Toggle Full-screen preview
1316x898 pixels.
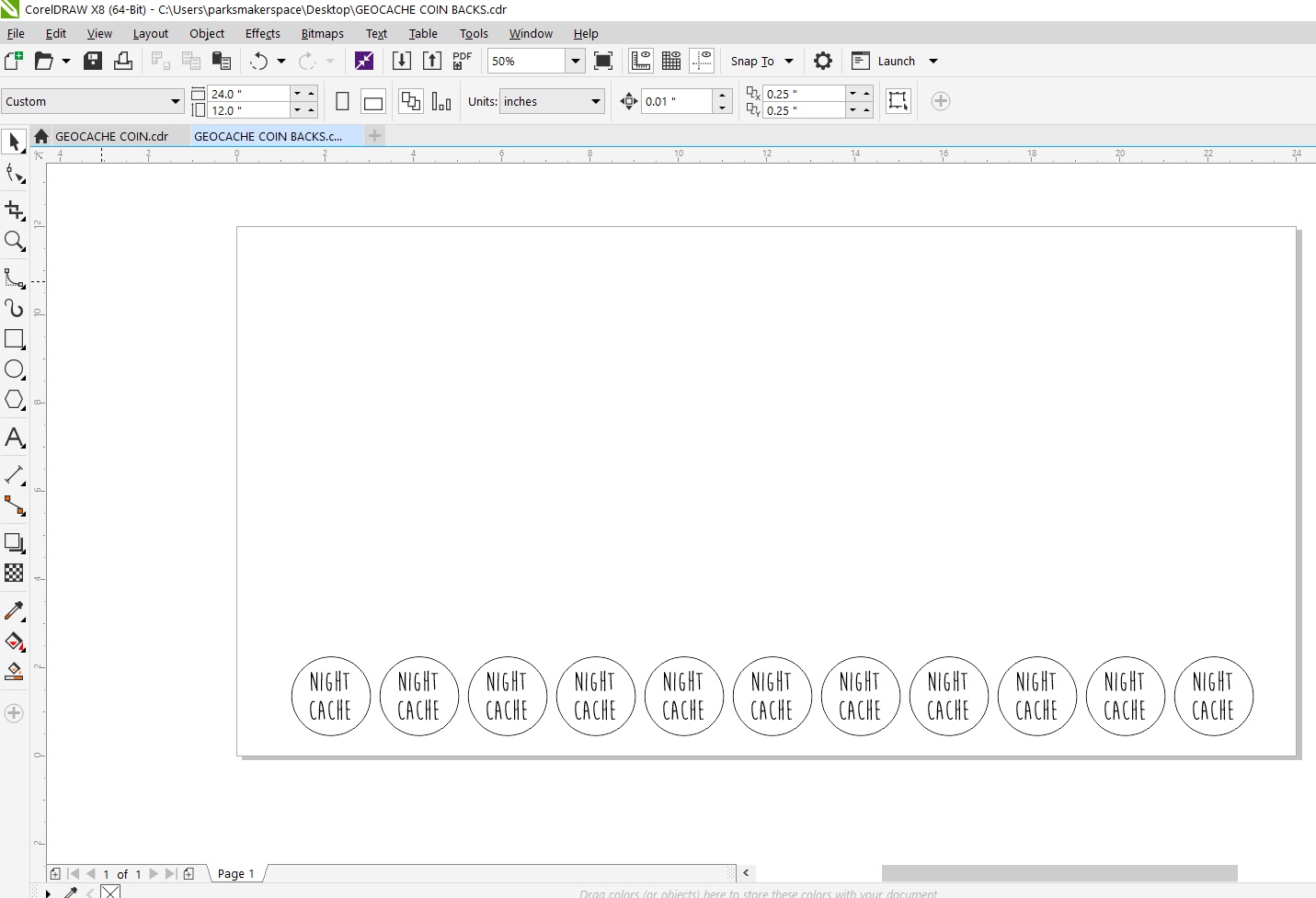[603, 61]
